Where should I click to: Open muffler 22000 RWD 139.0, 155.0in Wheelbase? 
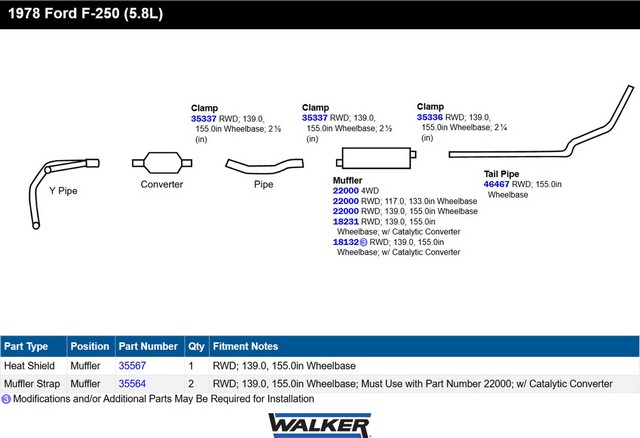[x=345, y=211]
